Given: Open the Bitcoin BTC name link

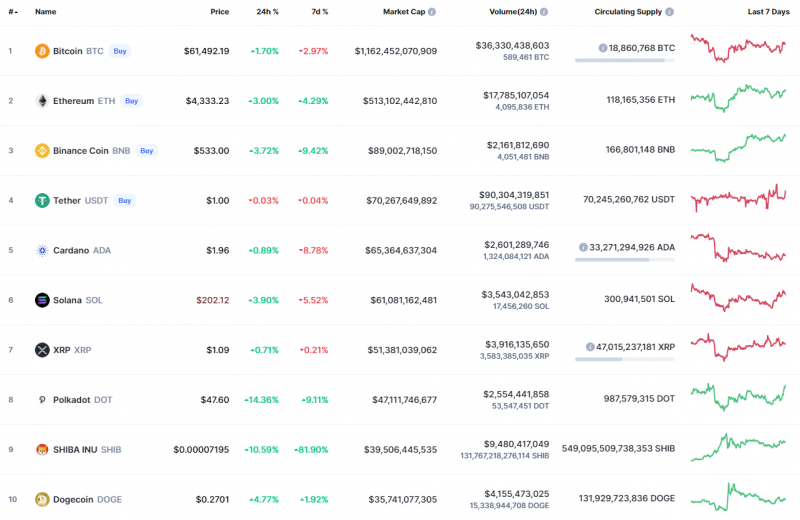Looking at the screenshot, I should point(78,51).
